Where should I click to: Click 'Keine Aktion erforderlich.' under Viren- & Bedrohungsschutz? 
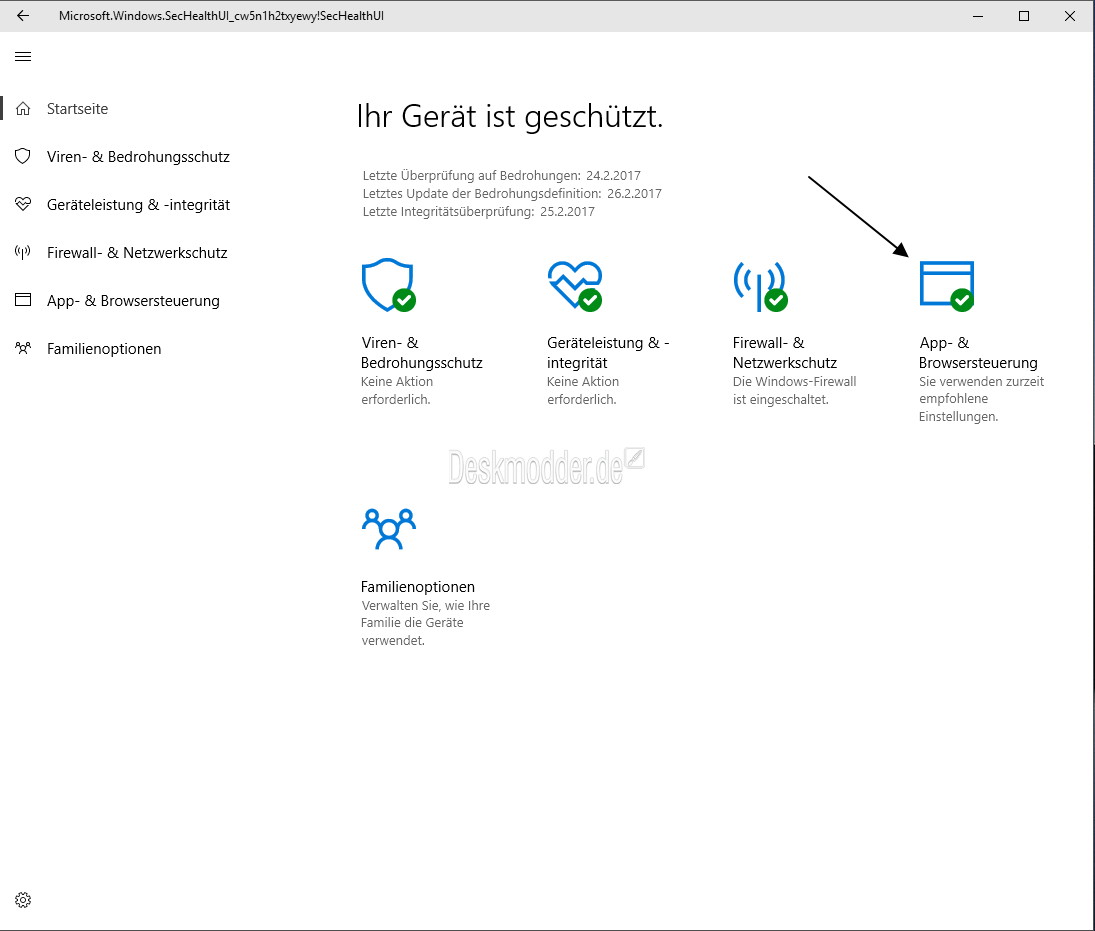point(397,390)
